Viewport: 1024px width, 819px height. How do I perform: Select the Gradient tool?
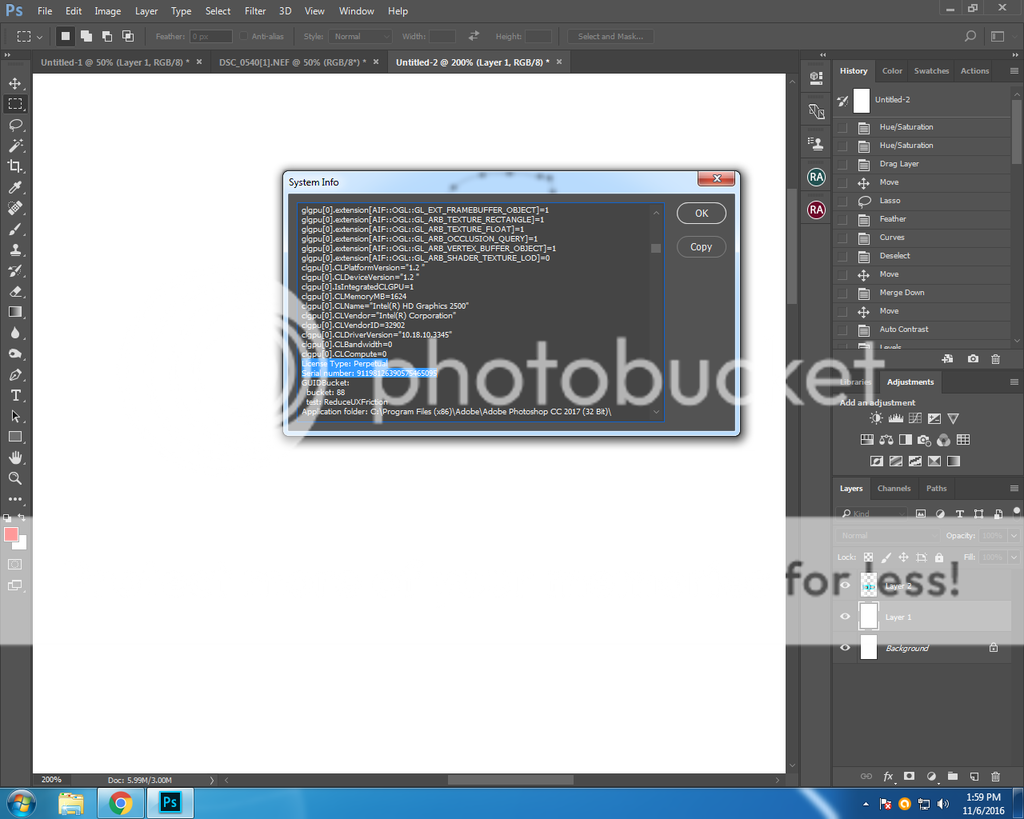point(15,312)
